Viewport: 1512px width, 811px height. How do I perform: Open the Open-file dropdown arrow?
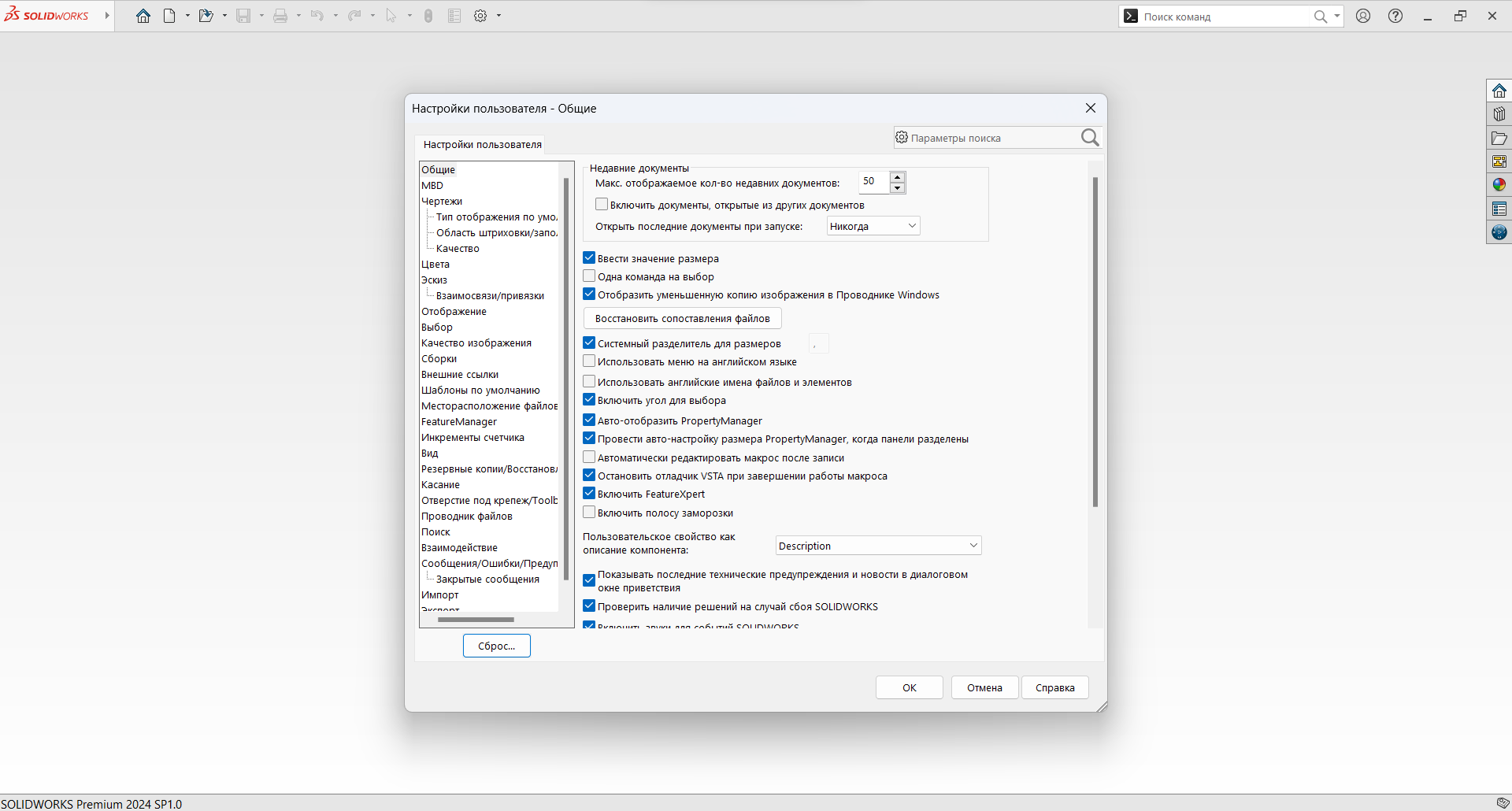pyautogui.click(x=224, y=16)
